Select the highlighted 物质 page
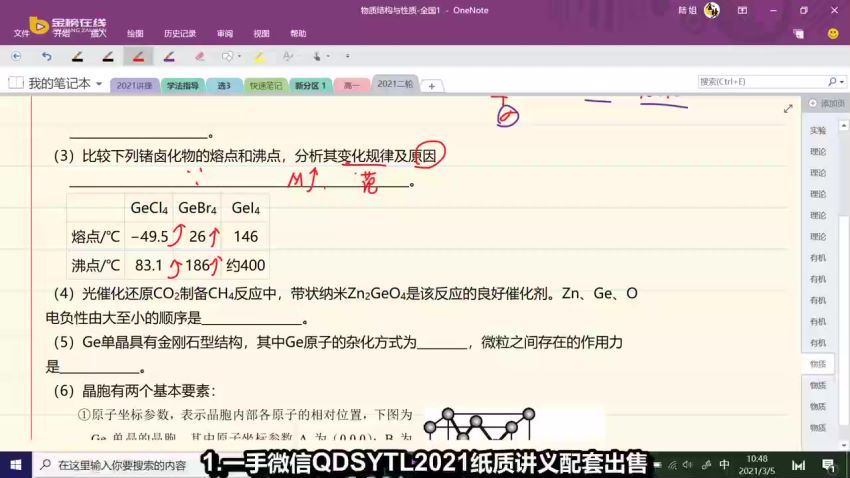 818,364
